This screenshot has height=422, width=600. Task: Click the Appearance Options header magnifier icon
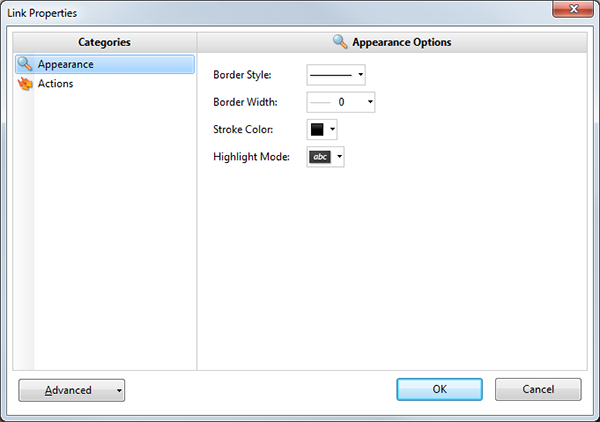[x=340, y=42]
